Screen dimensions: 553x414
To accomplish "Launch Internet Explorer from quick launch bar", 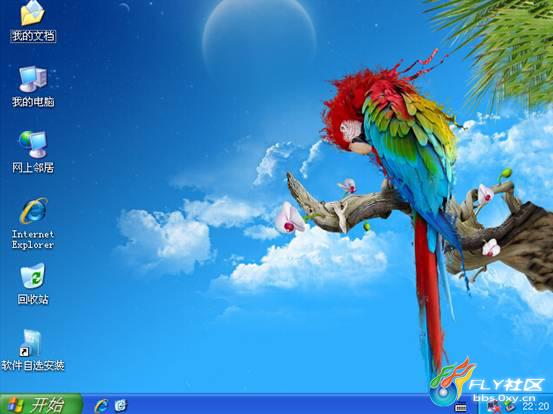I will (101, 406).
